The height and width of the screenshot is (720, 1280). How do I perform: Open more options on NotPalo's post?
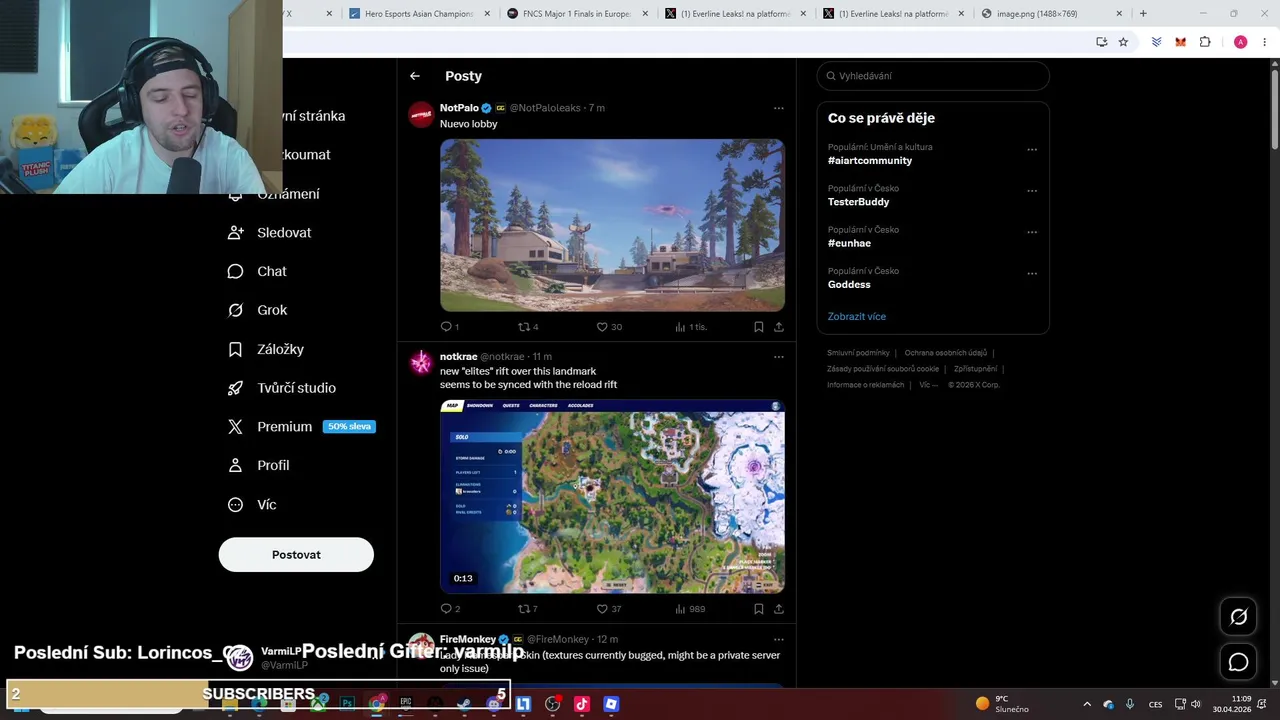point(779,108)
